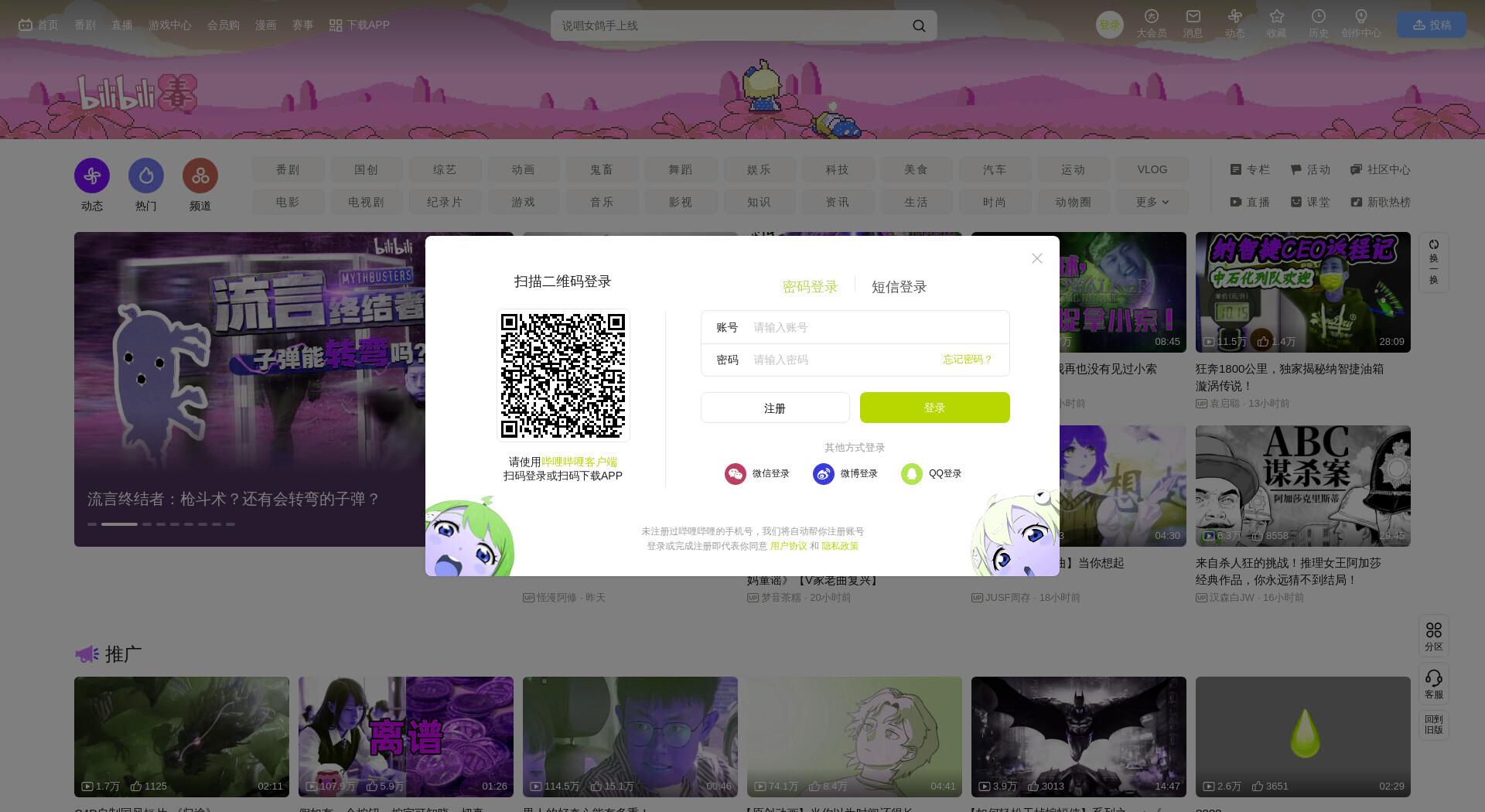The width and height of the screenshot is (1485, 812).
Task: Click the purple 动态 circle icon
Action: coord(92,176)
